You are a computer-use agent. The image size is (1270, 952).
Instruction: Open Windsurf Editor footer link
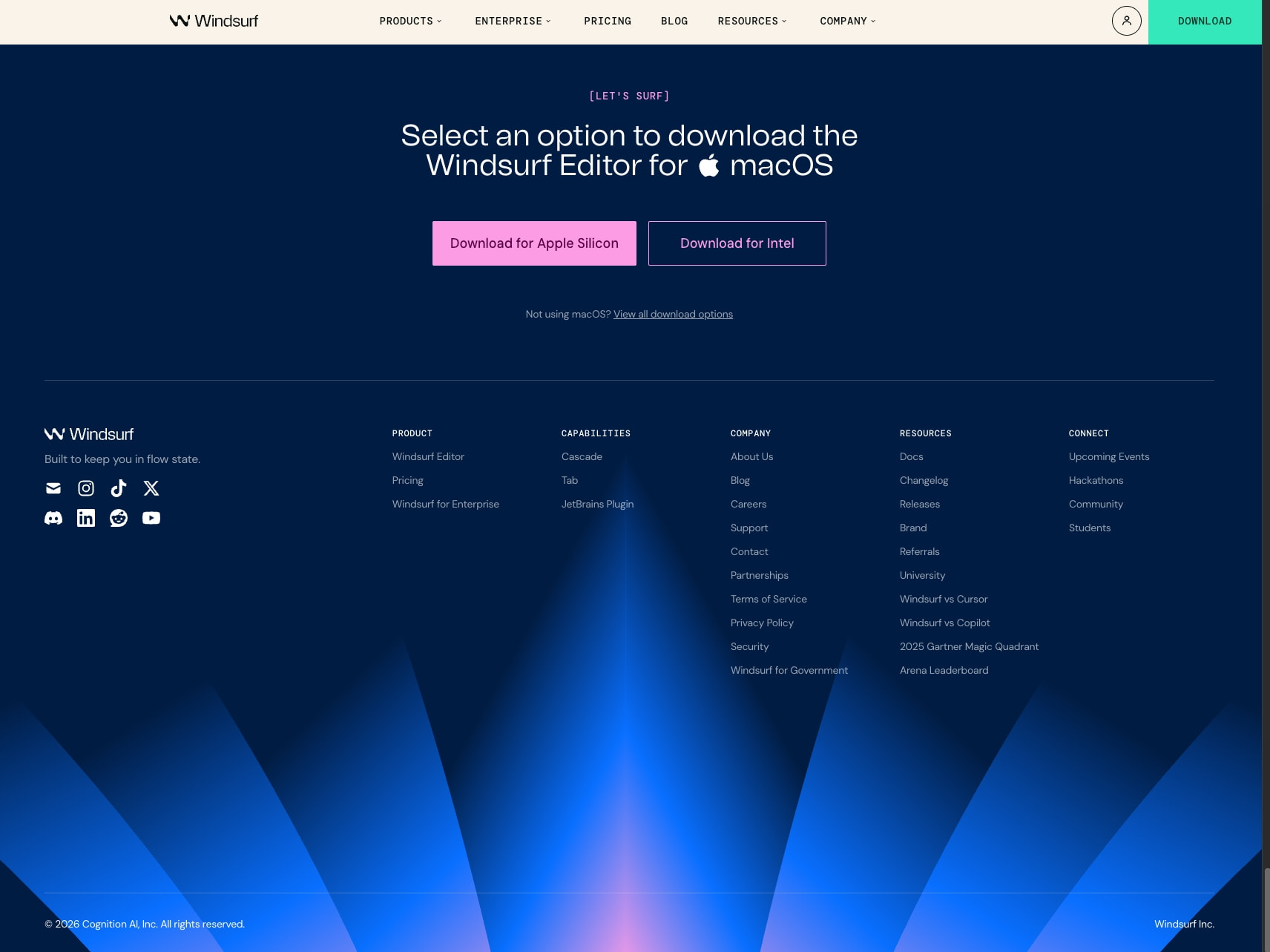point(428,456)
